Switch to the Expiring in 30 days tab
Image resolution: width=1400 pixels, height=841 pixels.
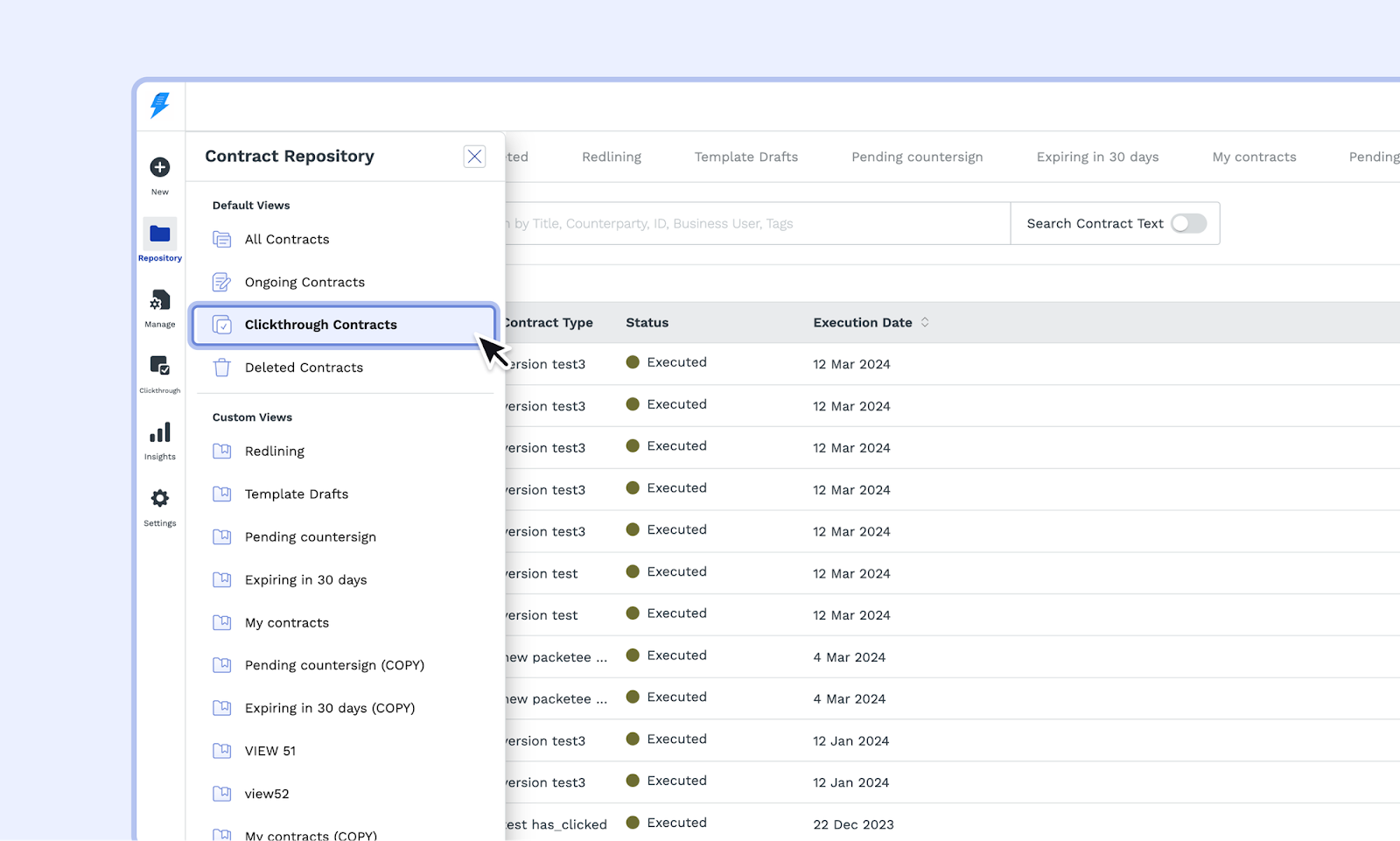pos(1097,158)
